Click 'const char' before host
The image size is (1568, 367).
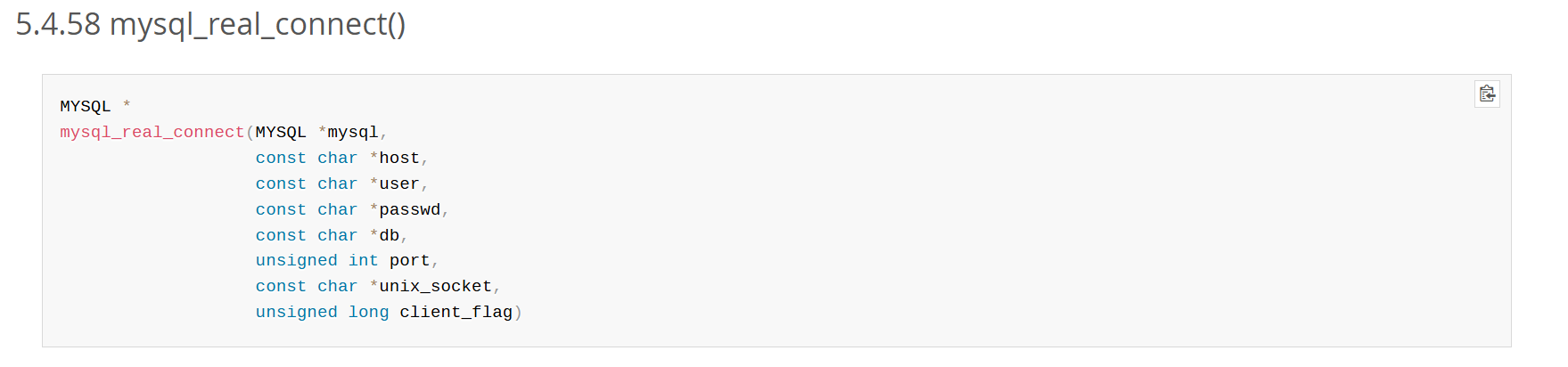point(307,158)
